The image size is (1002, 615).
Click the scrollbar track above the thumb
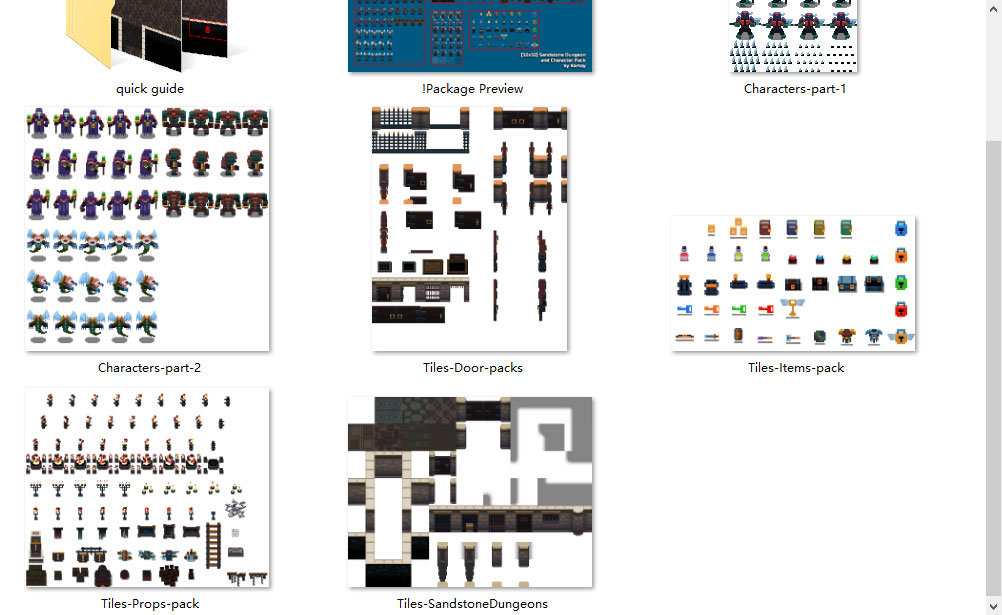click(993, 70)
